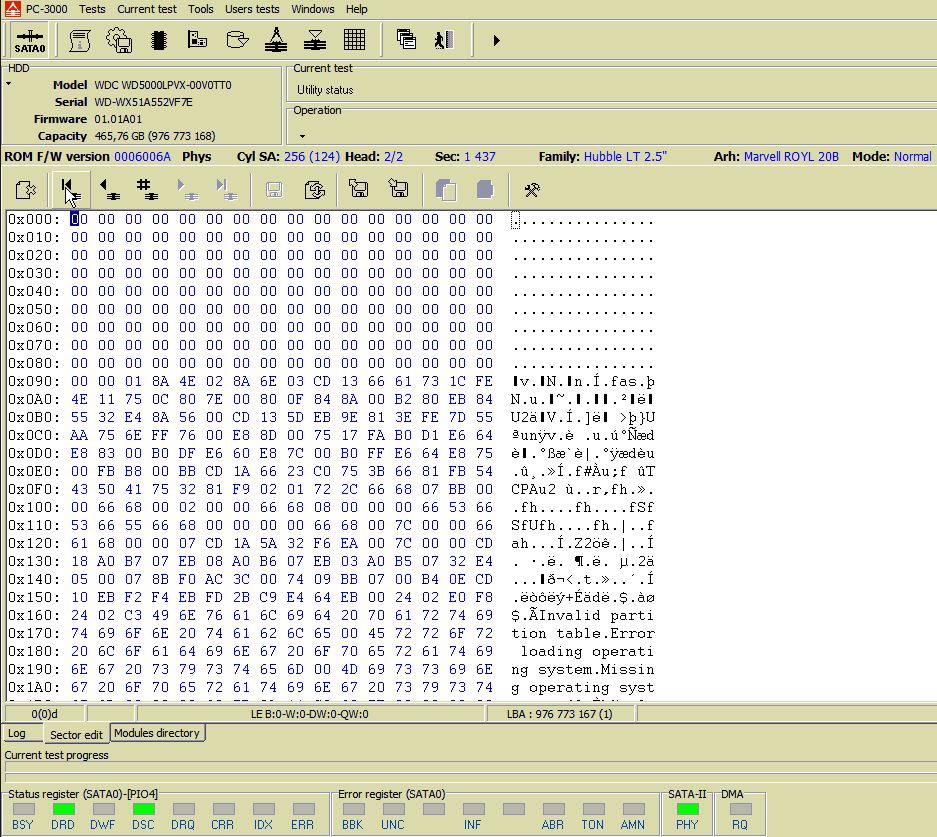Image resolution: width=937 pixels, height=837 pixels.
Task: Click the disk cylinder with arrow icon
Action: coord(237,40)
